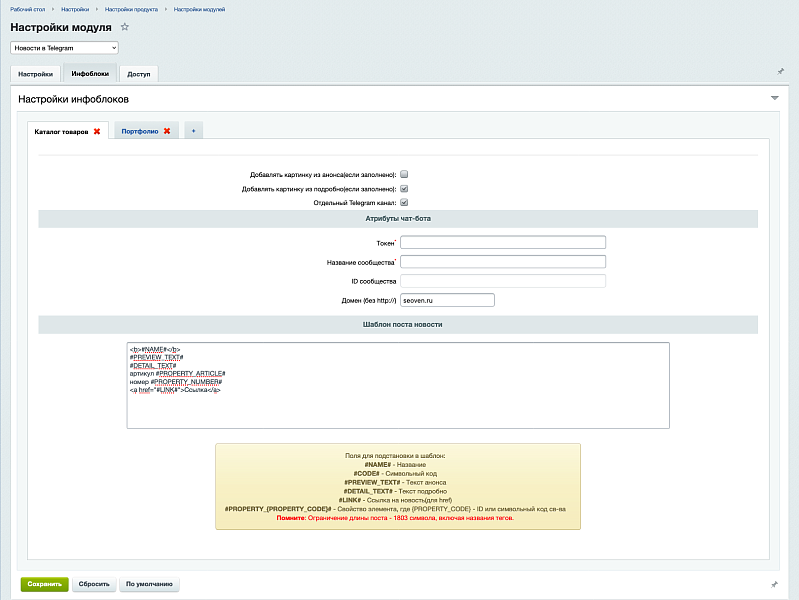Switch to the Настройки tab
Image resolution: width=799 pixels, height=600 pixels.
[x=35, y=74]
